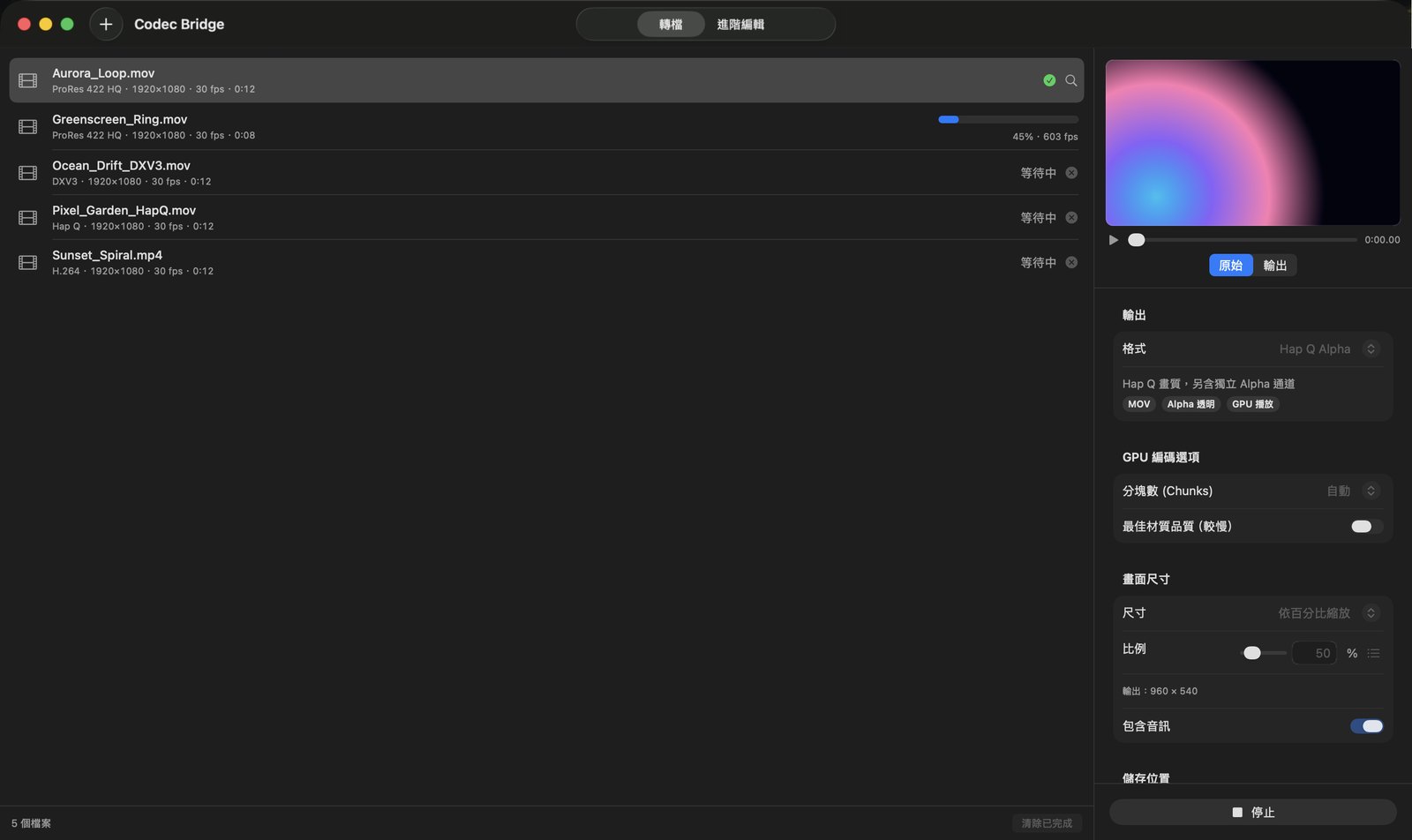Click the 輸出：960 × 540 size readout
1412x840 pixels.
[1160, 691]
